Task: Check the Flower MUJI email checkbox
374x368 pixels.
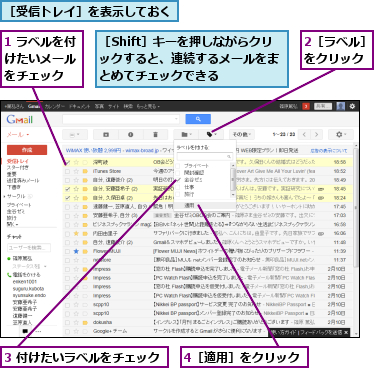Action: 67,251
